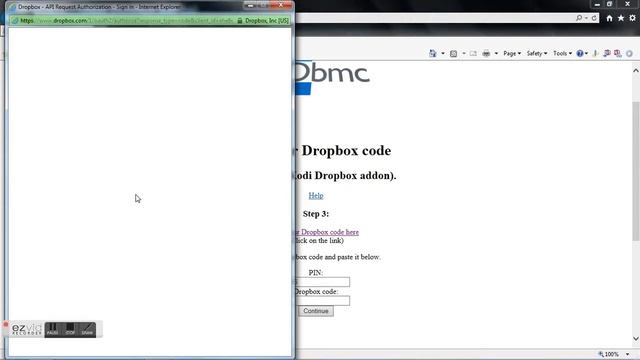The height and width of the screenshot is (360, 640).
Task: Go to Home via house icon
Action: (x=609, y=18)
